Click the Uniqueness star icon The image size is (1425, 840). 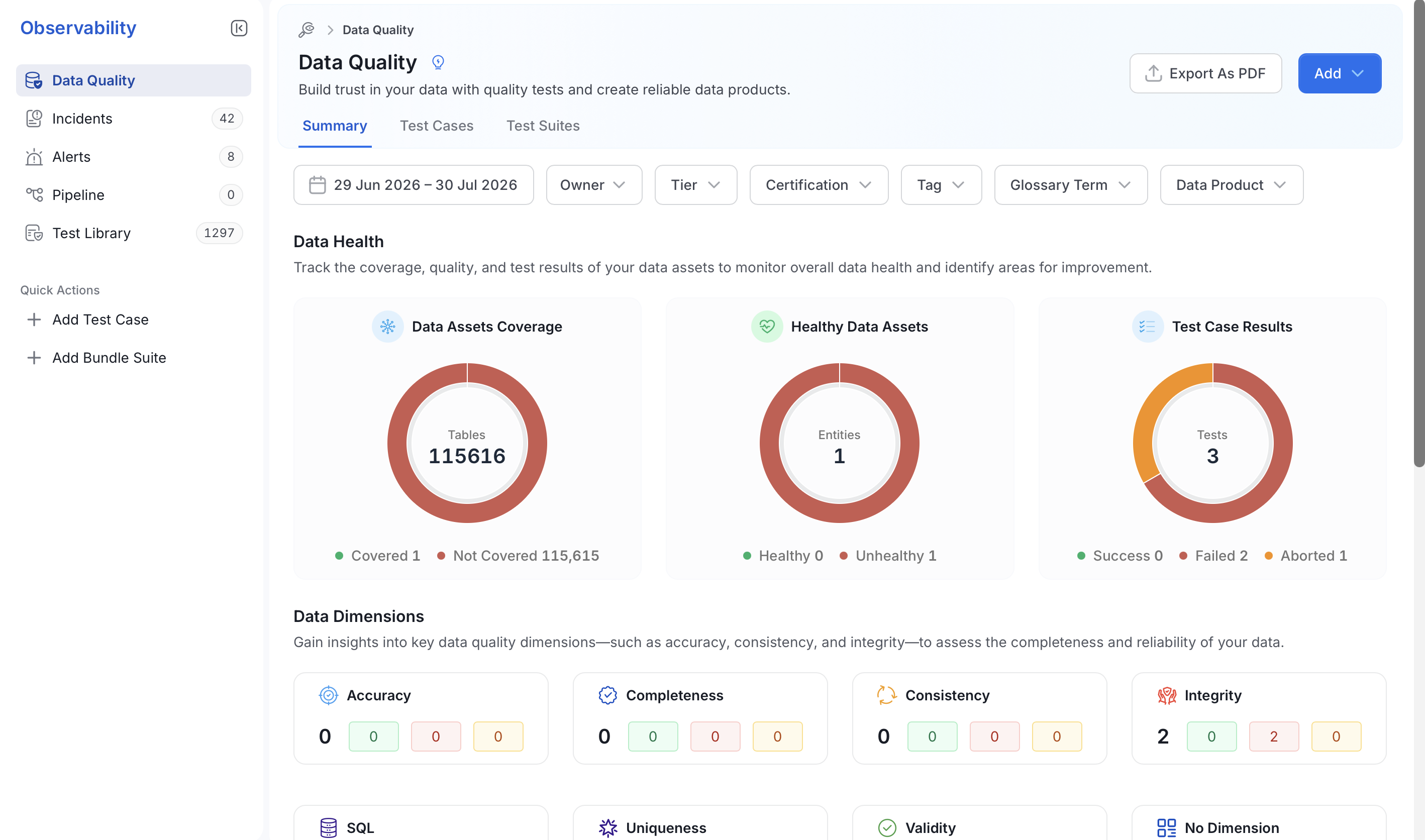607,827
